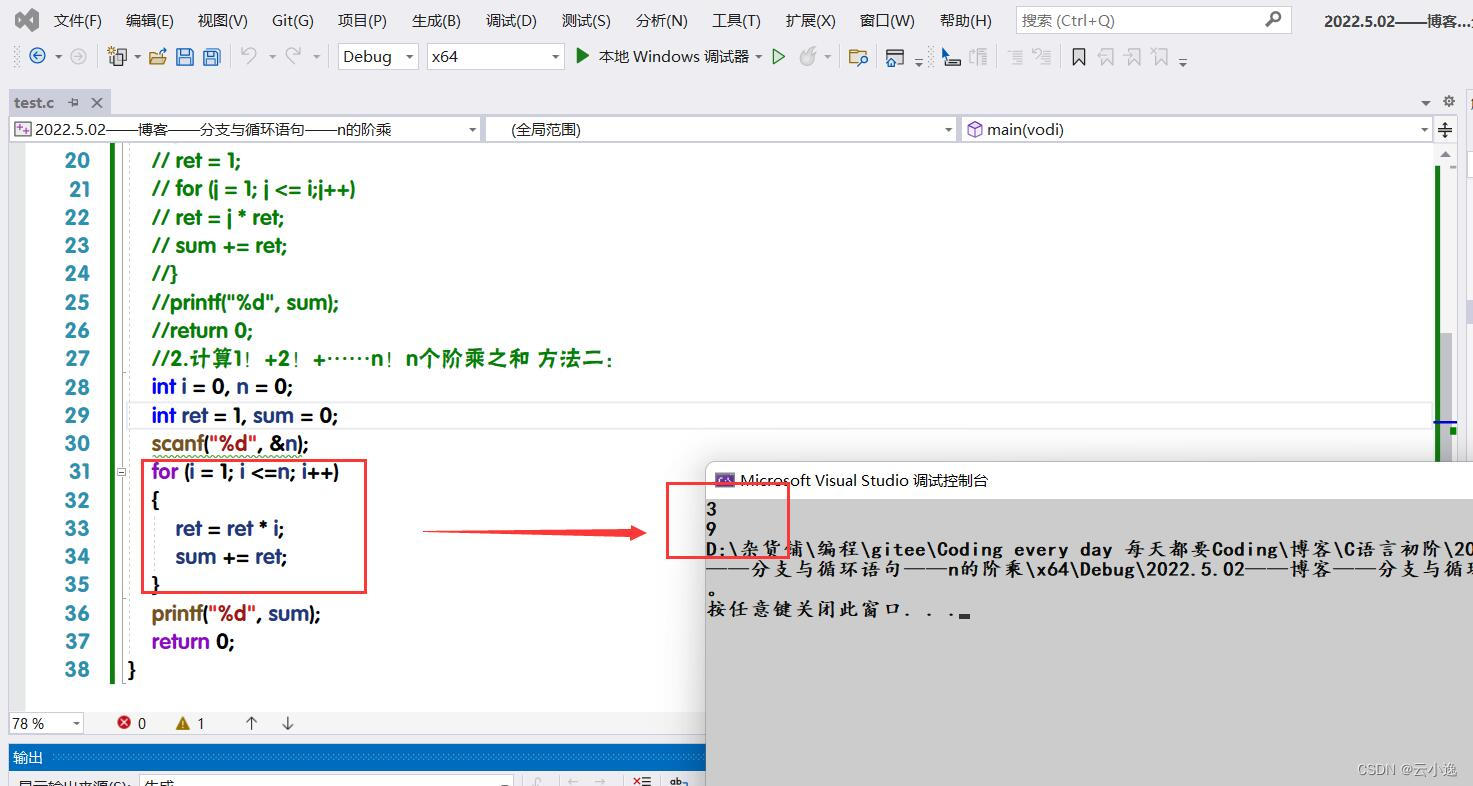Open the global scope (全局范围) dropdown
This screenshot has height=786, width=1473.
pyautogui.click(x=722, y=129)
